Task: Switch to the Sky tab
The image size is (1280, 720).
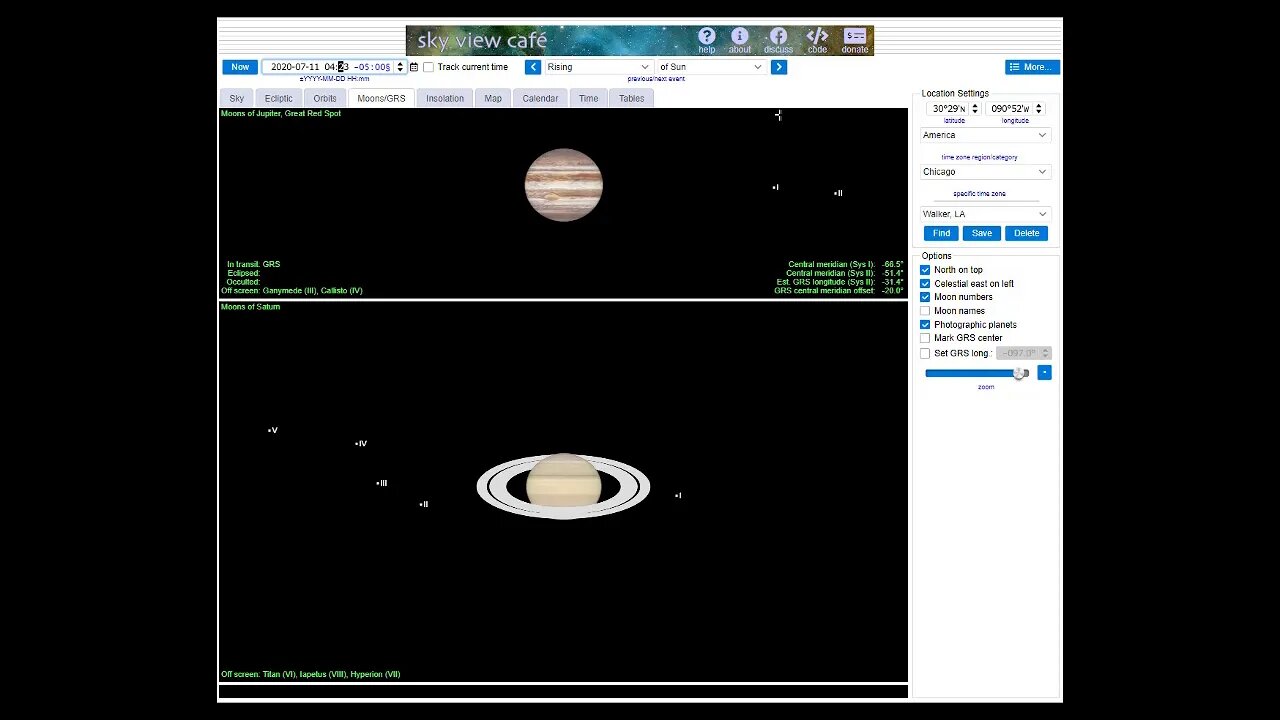Action: coord(236,98)
